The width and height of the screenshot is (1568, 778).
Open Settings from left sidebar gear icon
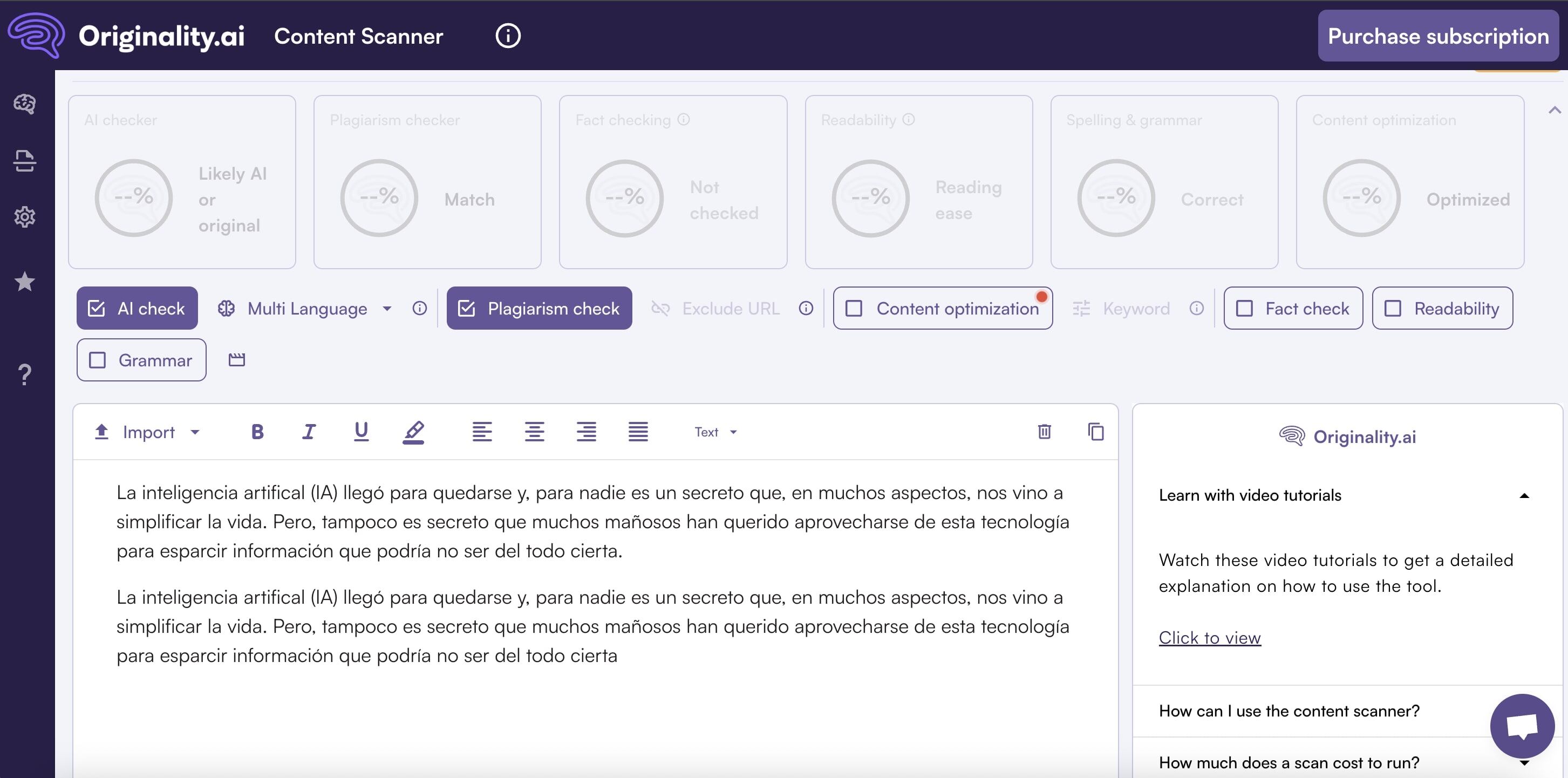point(25,217)
